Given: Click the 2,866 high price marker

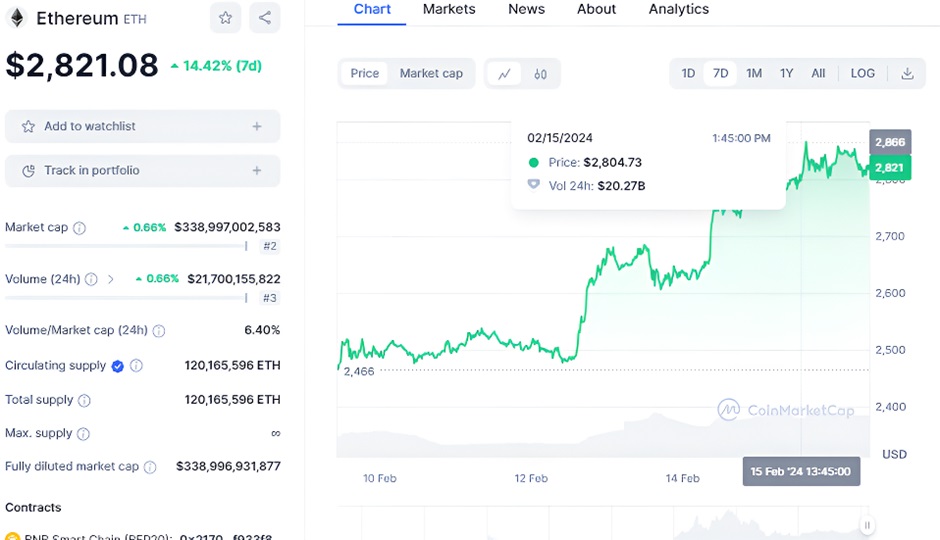Looking at the screenshot, I should click(x=890, y=142).
